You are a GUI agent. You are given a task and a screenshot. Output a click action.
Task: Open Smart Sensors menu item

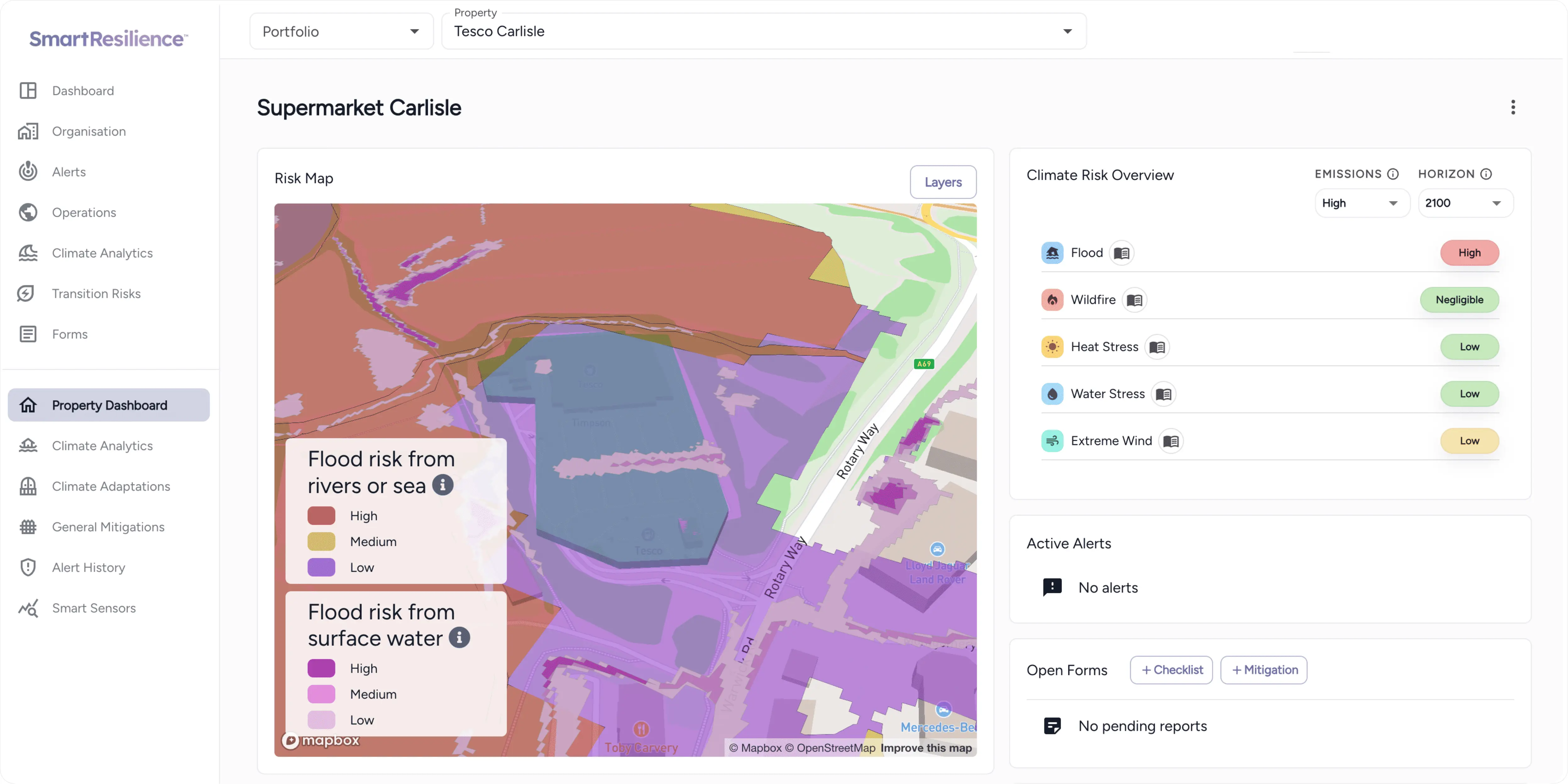pos(94,608)
